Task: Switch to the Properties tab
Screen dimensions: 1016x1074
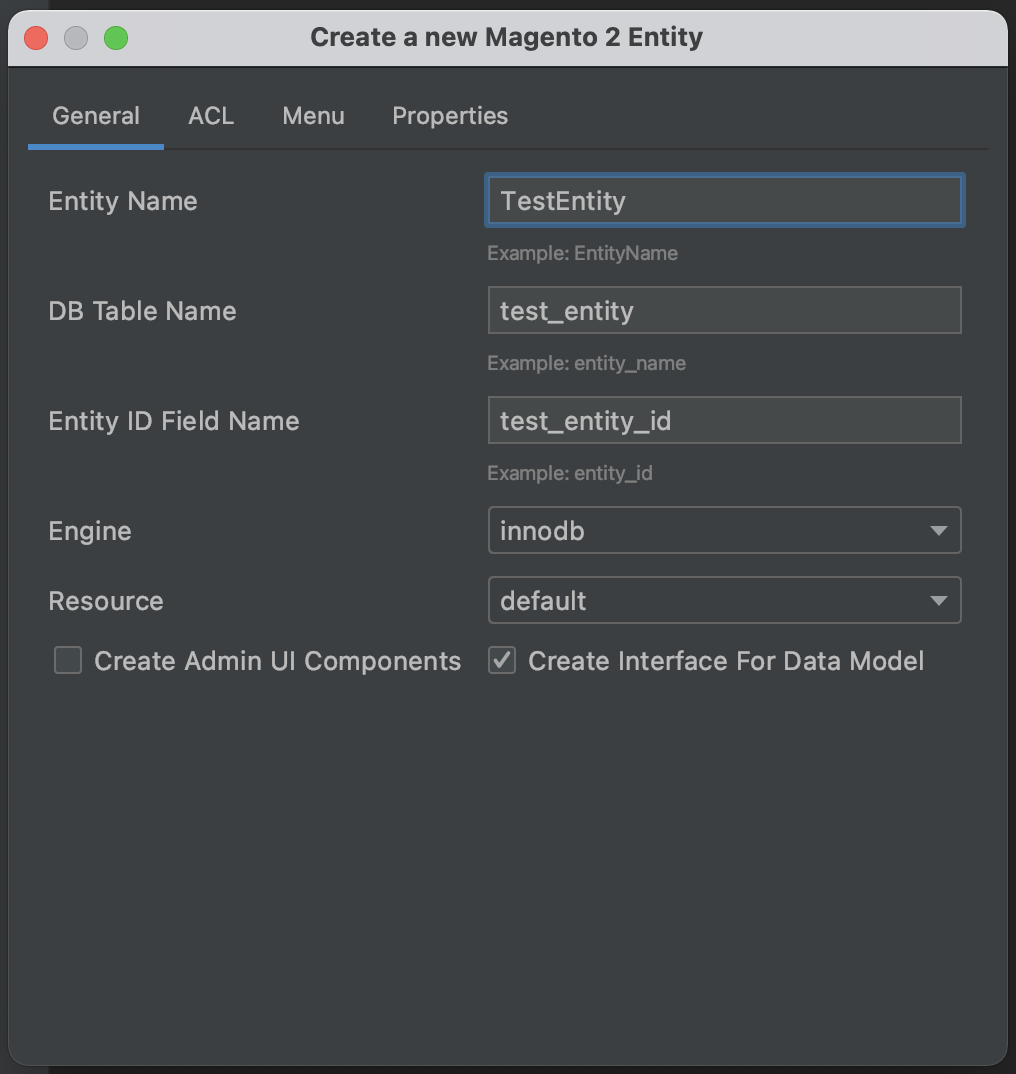Action: pos(450,116)
